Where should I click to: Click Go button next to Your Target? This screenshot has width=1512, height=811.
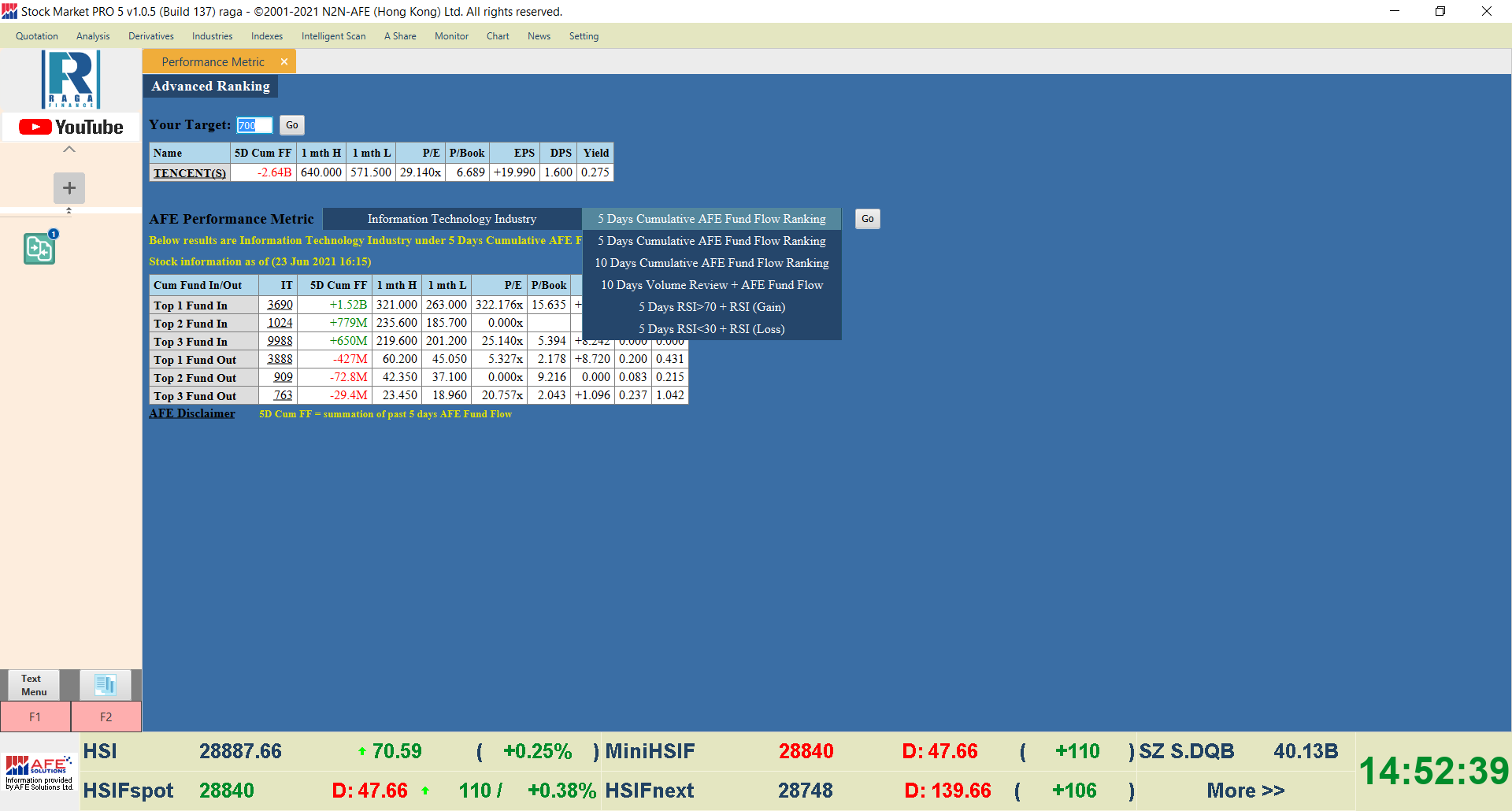point(292,125)
